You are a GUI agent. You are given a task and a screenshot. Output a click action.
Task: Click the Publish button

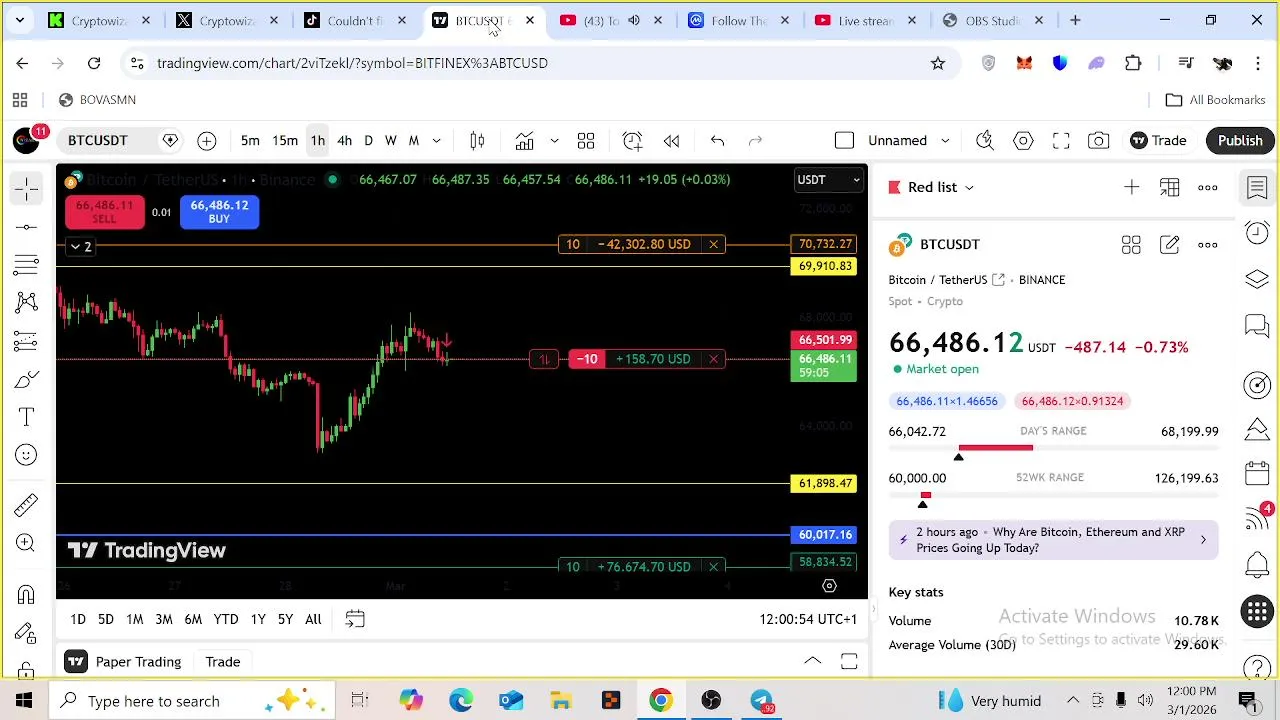pyautogui.click(x=1240, y=141)
